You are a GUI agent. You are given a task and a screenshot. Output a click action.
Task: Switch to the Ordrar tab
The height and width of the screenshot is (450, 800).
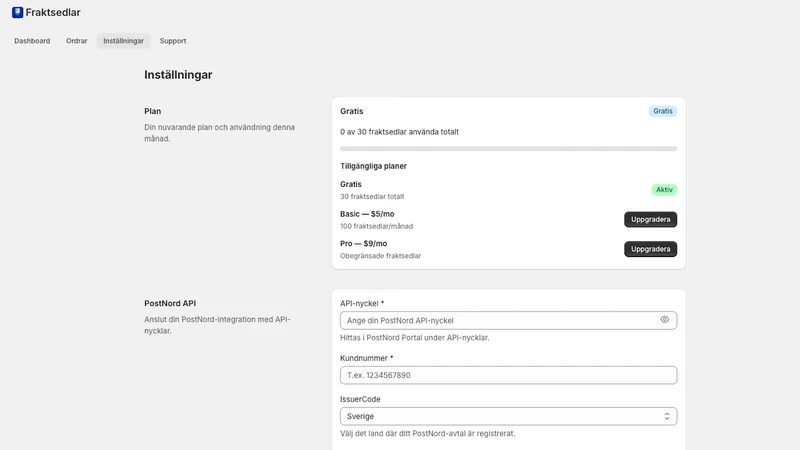77,41
